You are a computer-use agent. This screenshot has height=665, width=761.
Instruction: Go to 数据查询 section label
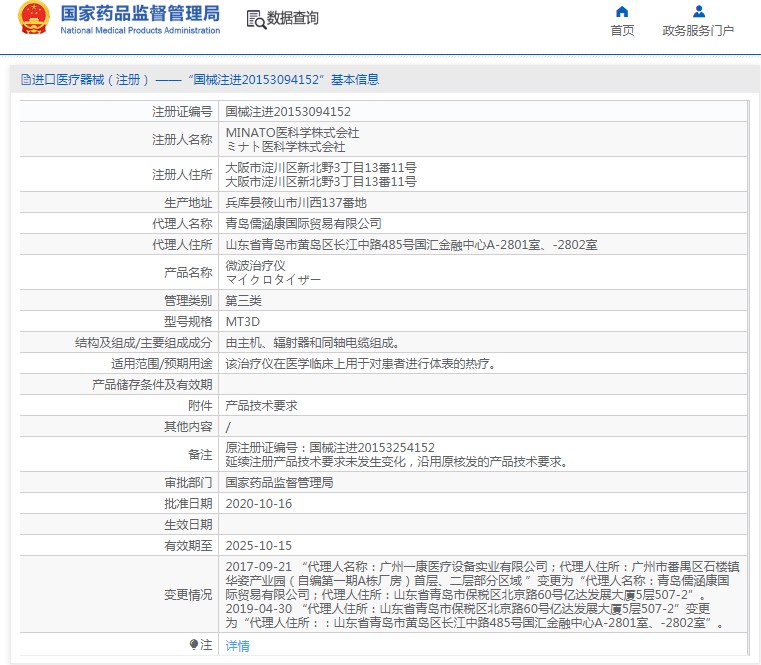[293, 19]
